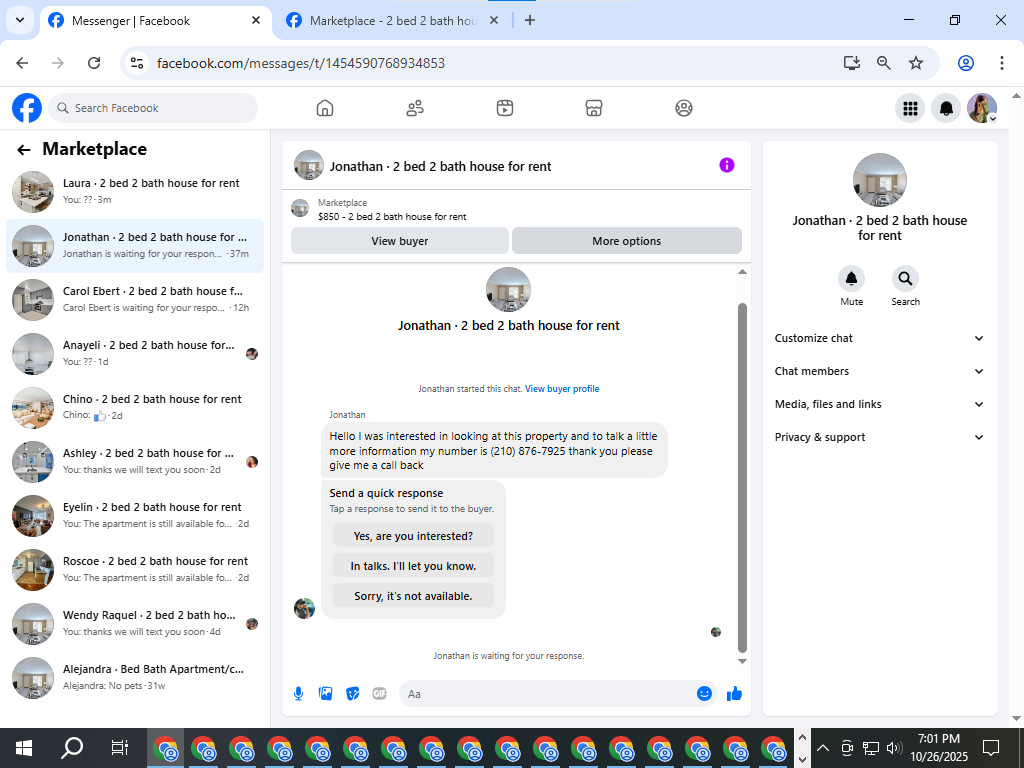
Task: Open Eyelin's conversation
Action: pyautogui.click(x=135, y=516)
